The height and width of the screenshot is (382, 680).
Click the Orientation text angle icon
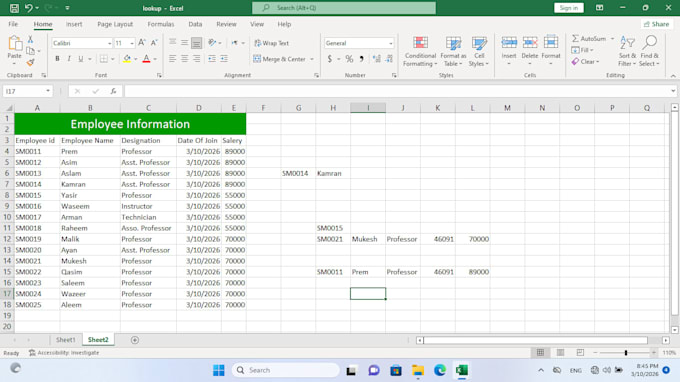pos(212,43)
